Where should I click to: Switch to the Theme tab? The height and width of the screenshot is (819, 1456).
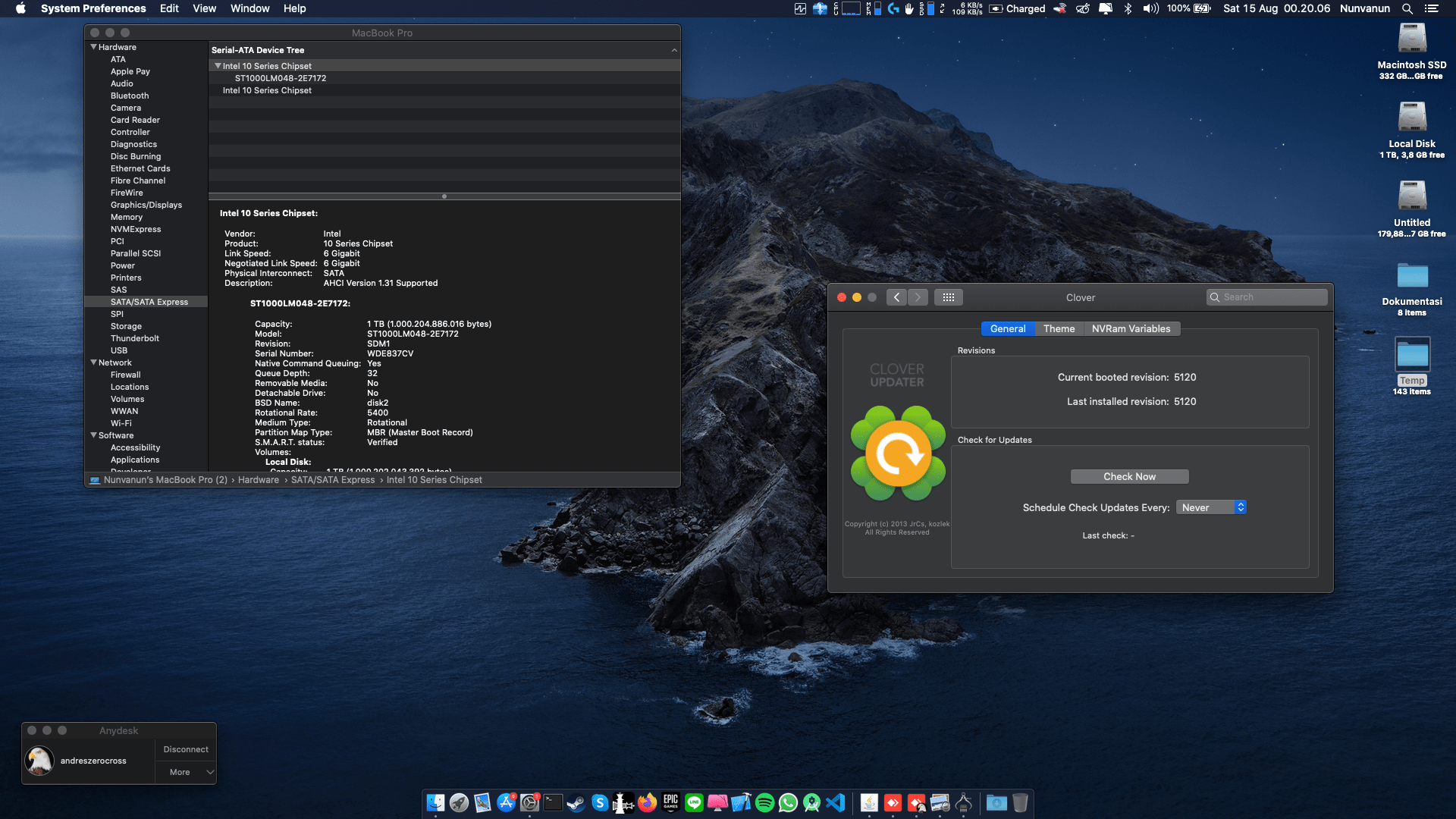click(1059, 328)
